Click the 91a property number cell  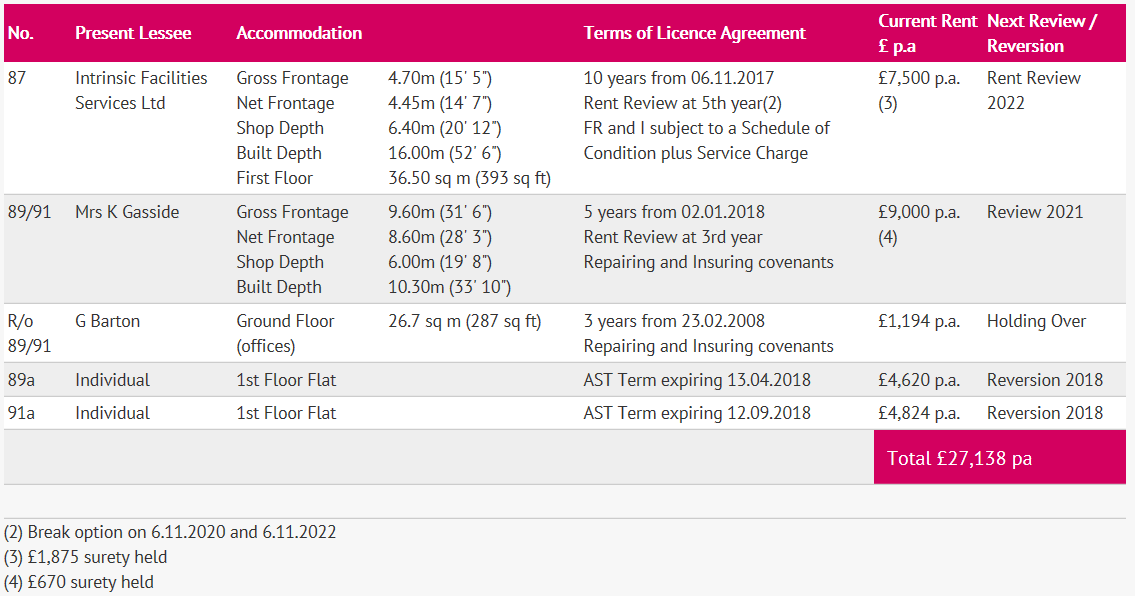(x=21, y=413)
